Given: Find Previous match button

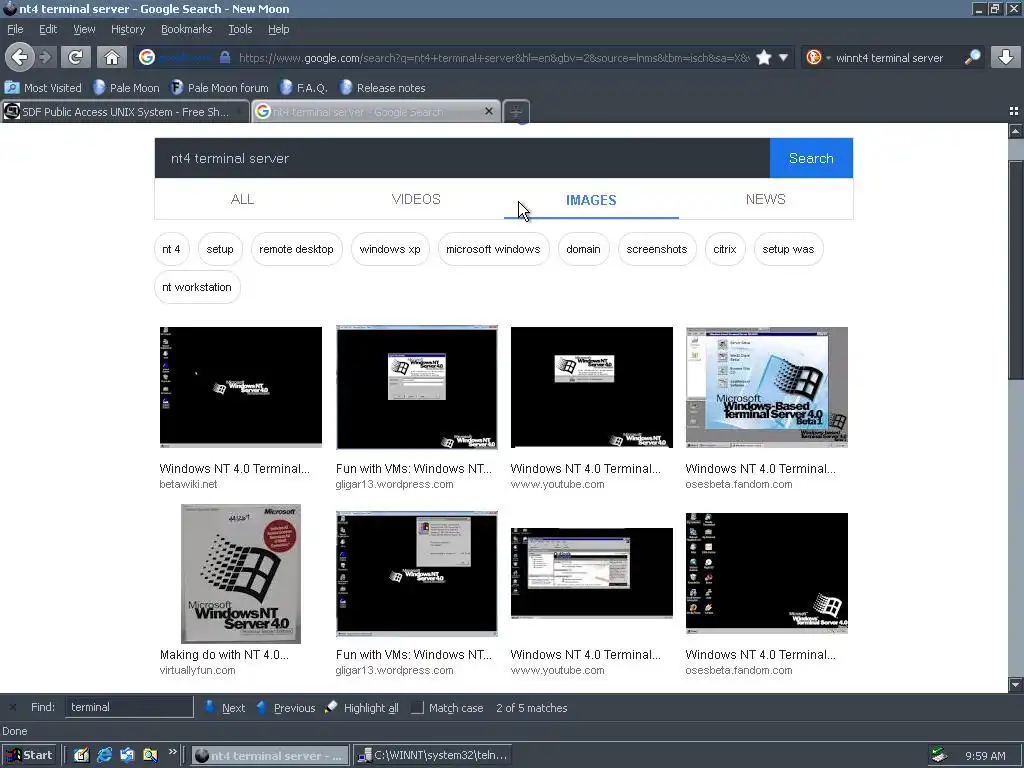Looking at the screenshot, I should click(286, 707).
